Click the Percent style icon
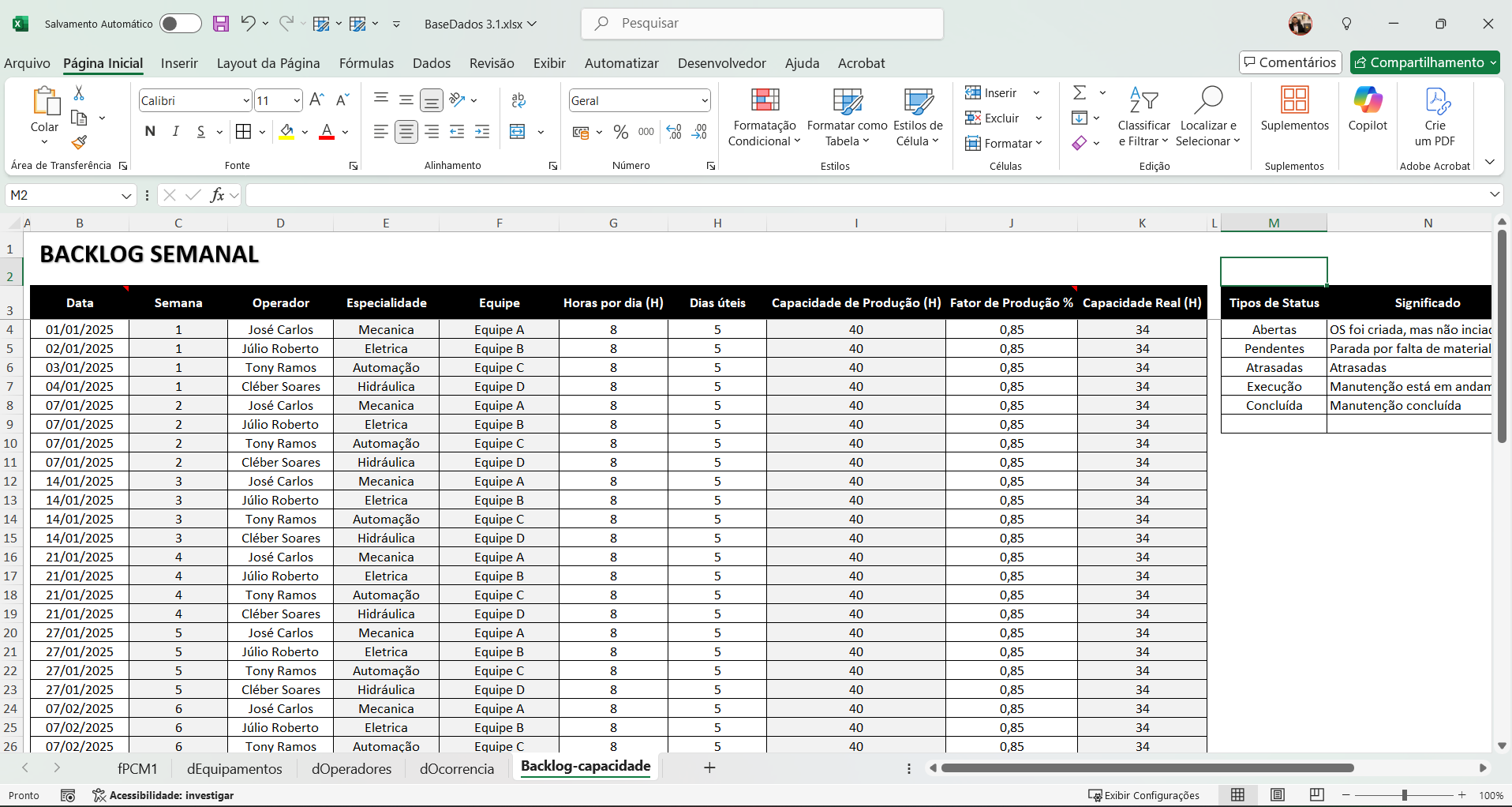1512x807 pixels. 621,132
